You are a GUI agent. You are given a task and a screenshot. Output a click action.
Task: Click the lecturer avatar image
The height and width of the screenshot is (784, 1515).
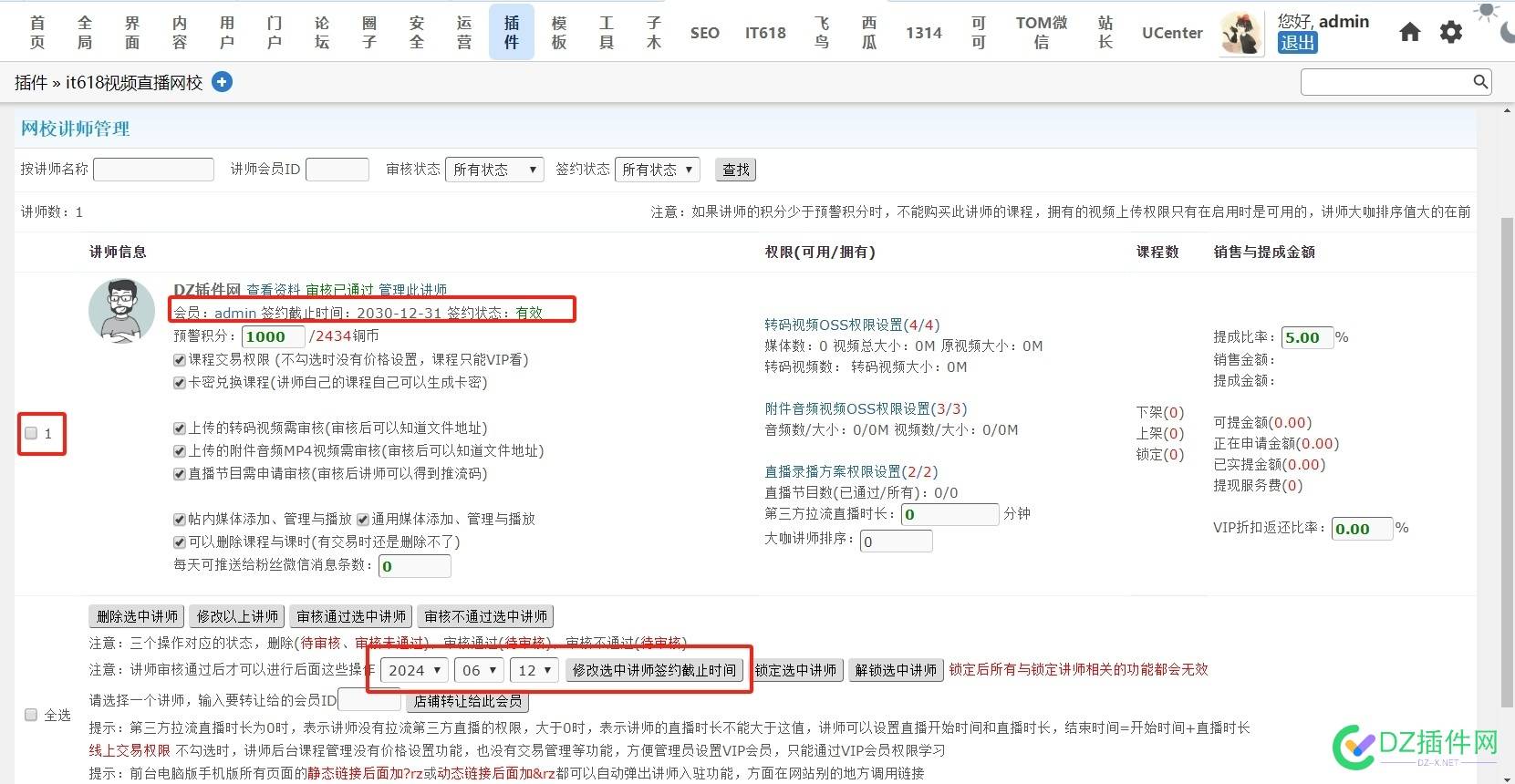(121, 311)
